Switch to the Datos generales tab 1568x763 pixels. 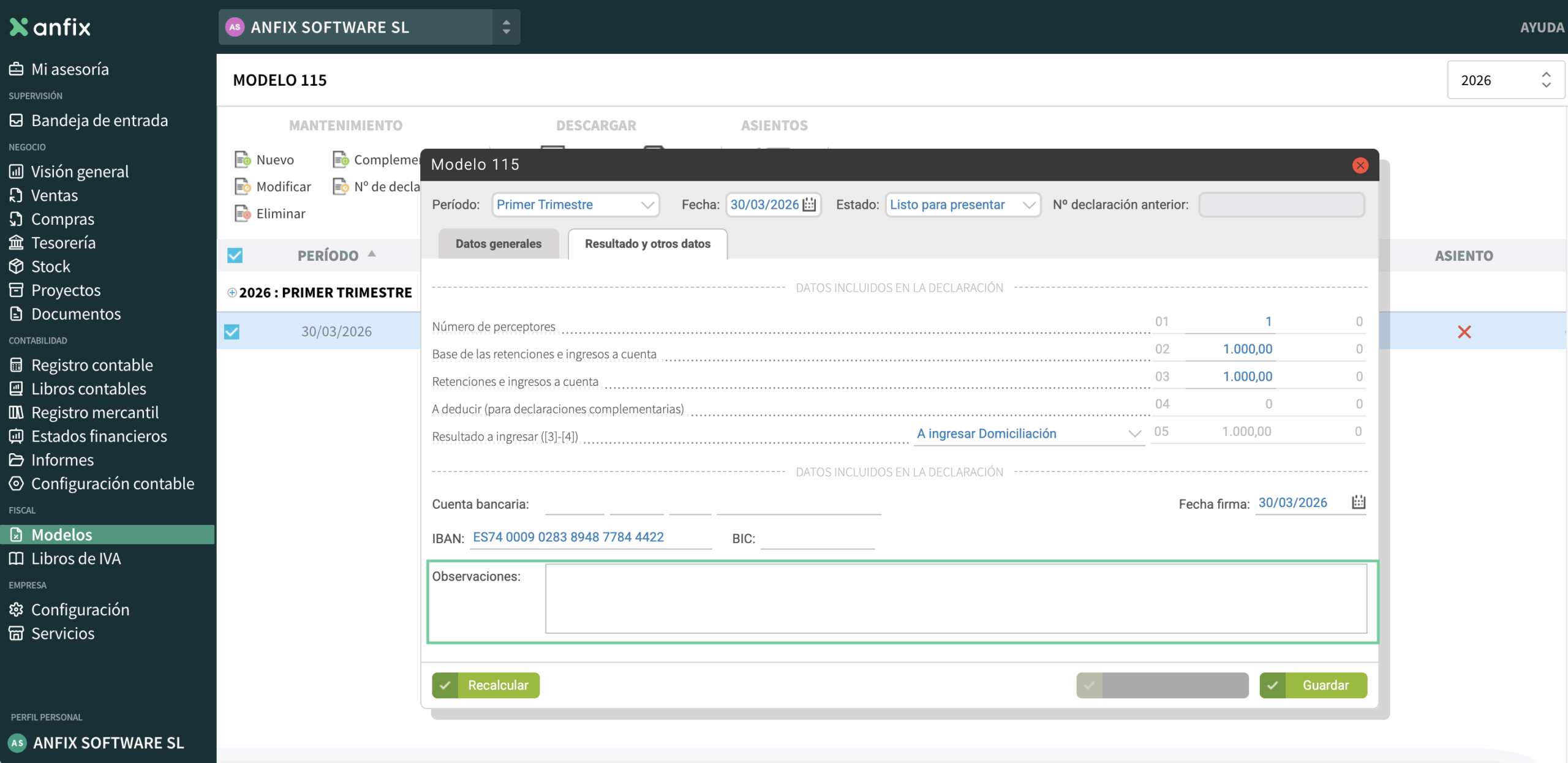498,244
